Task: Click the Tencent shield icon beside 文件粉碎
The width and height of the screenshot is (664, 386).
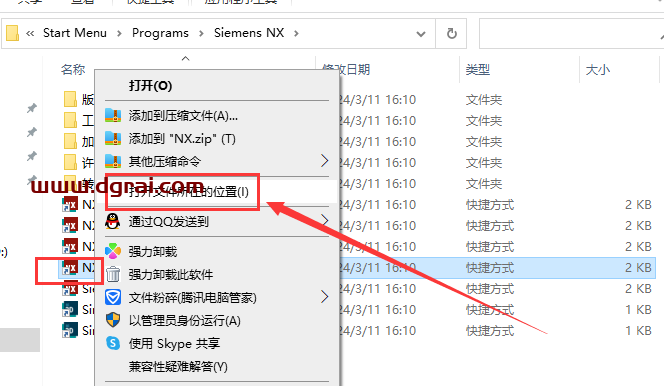Action: click(113, 298)
